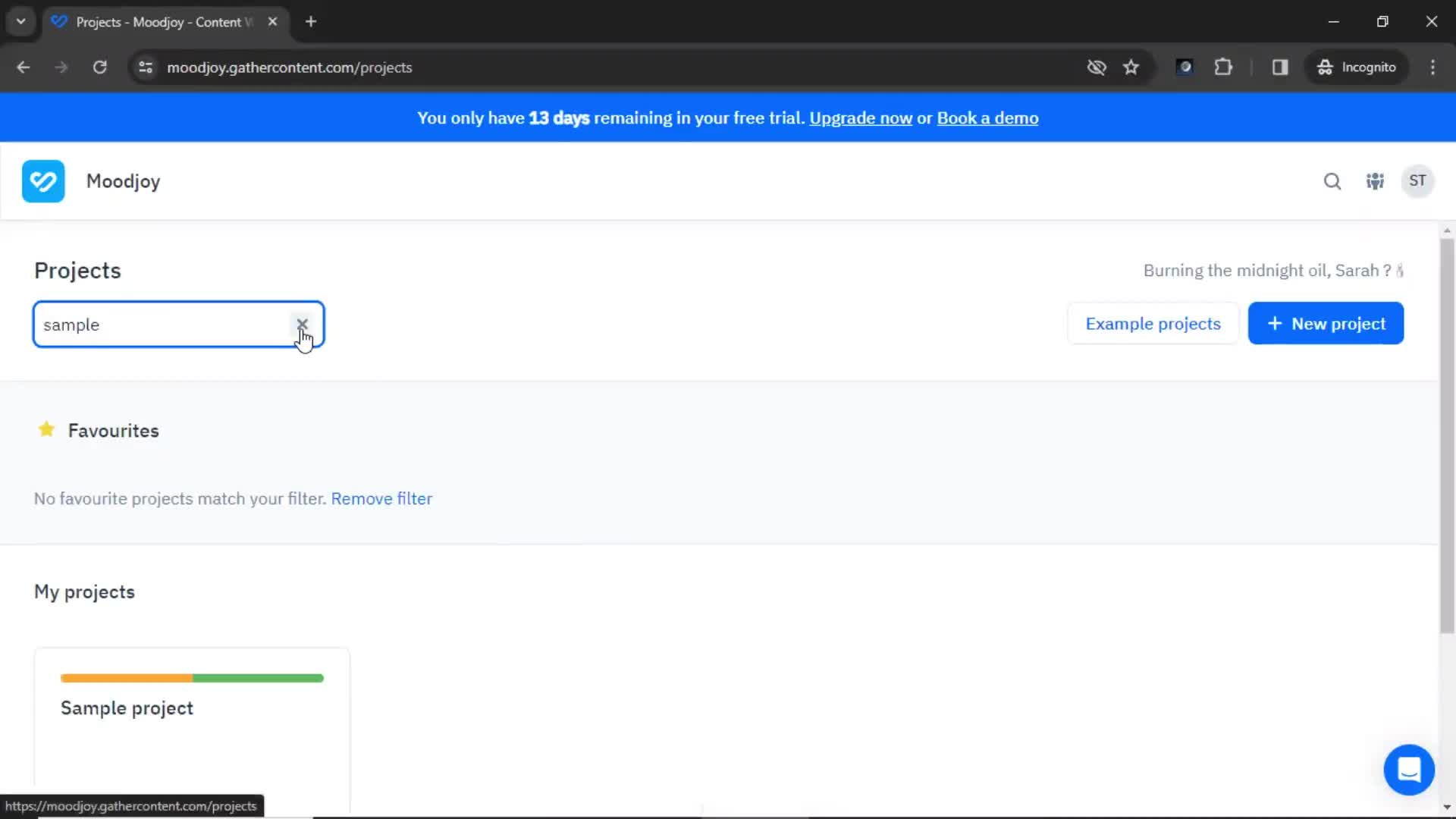Open the chat support bubble
The width and height of the screenshot is (1456, 819).
click(1409, 770)
